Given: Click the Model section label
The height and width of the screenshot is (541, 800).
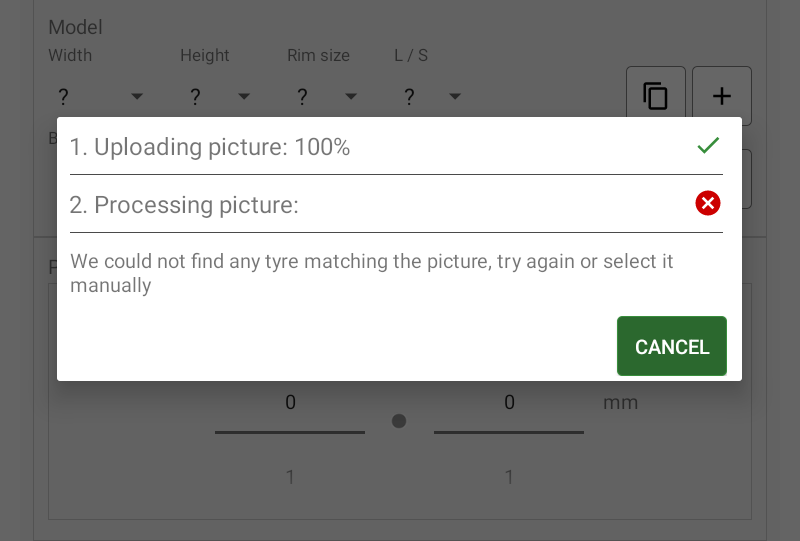Looking at the screenshot, I should pos(75,28).
